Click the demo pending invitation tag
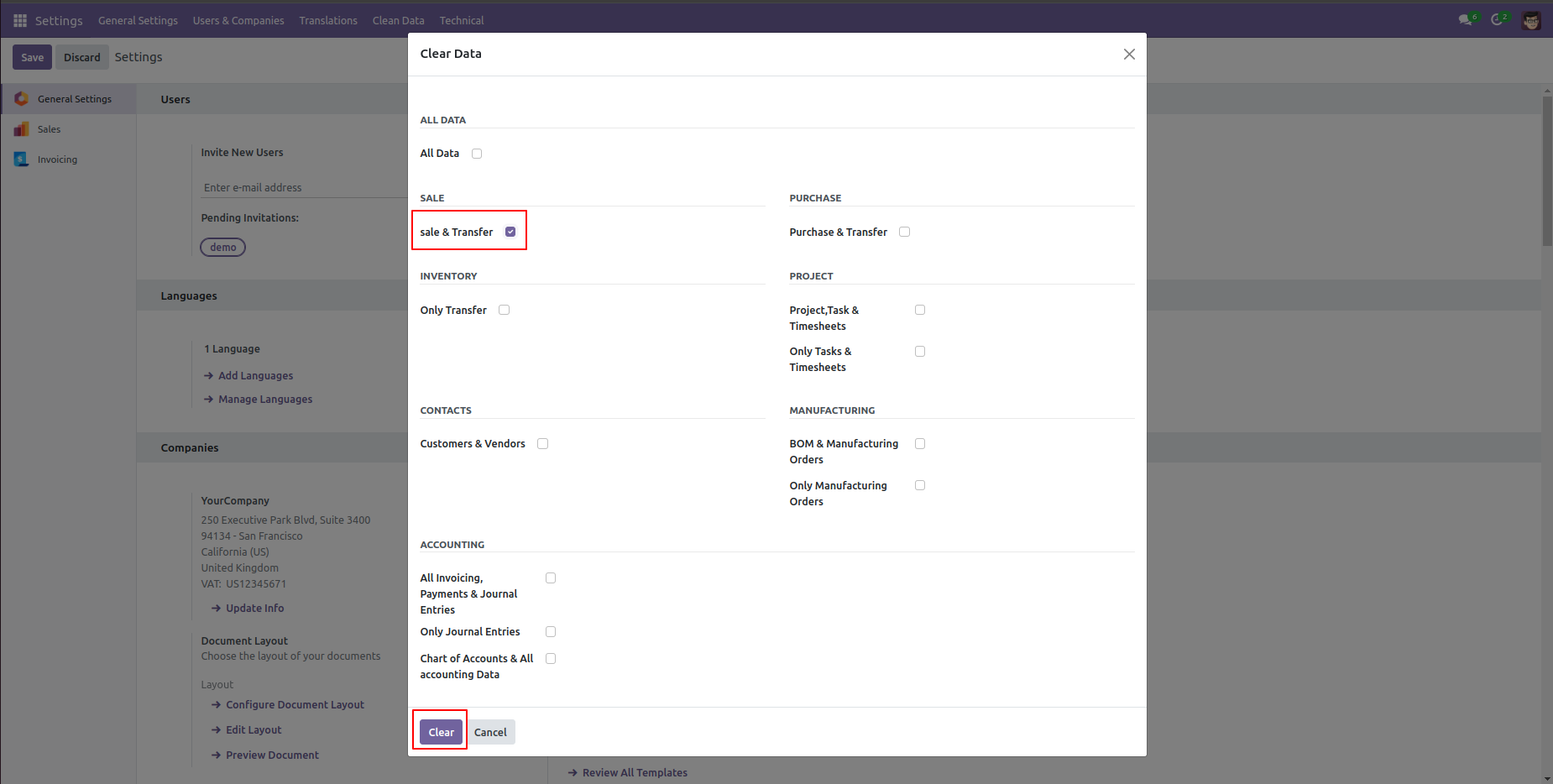The height and width of the screenshot is (784, 1553). (x=222, y=247)
